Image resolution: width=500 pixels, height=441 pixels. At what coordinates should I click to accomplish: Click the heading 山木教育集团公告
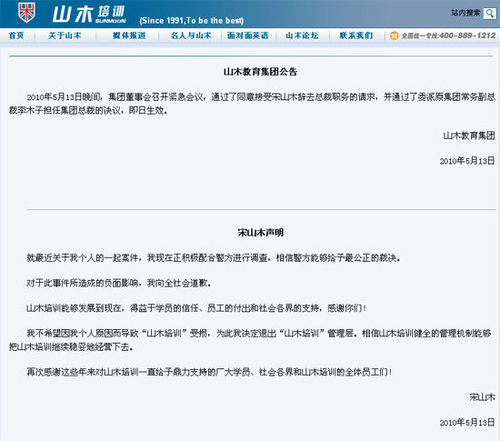tap(260, 72)
